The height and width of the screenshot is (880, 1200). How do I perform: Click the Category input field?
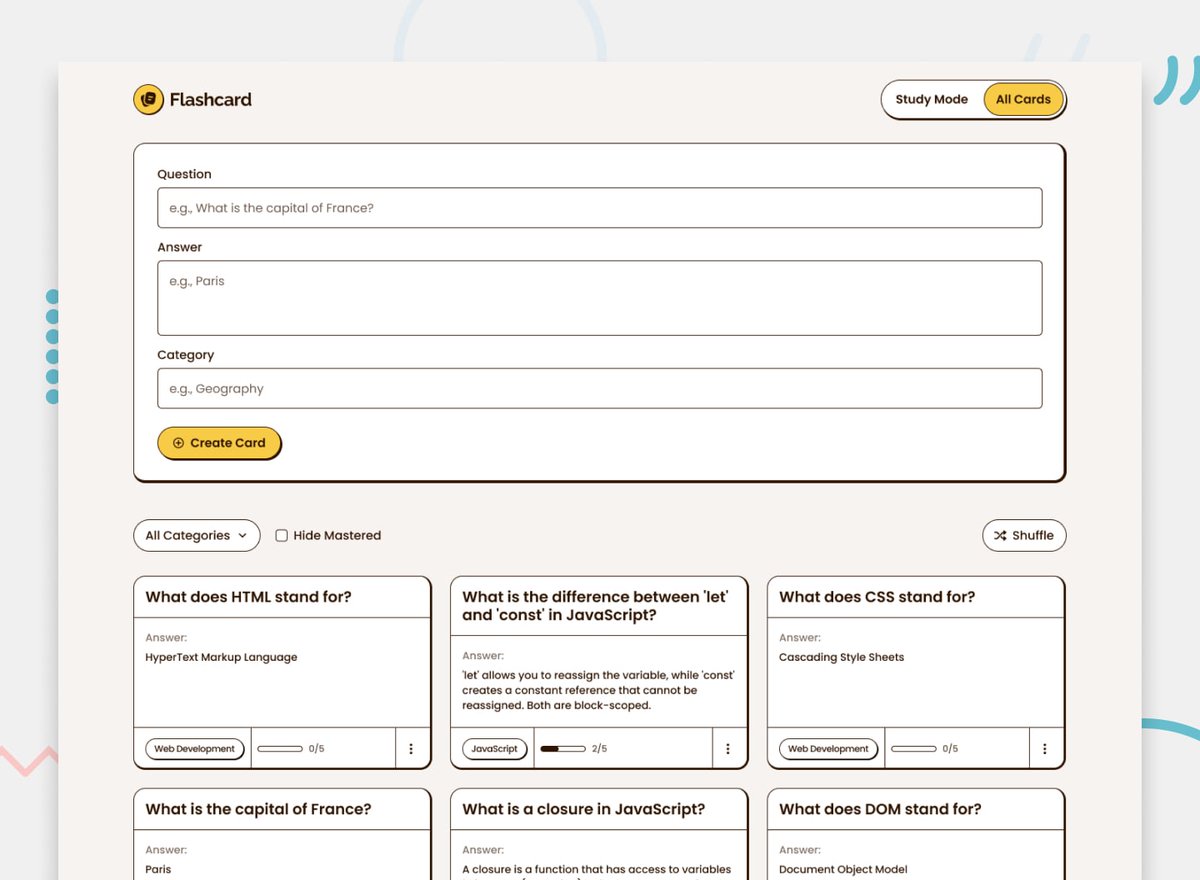point(600,388)
